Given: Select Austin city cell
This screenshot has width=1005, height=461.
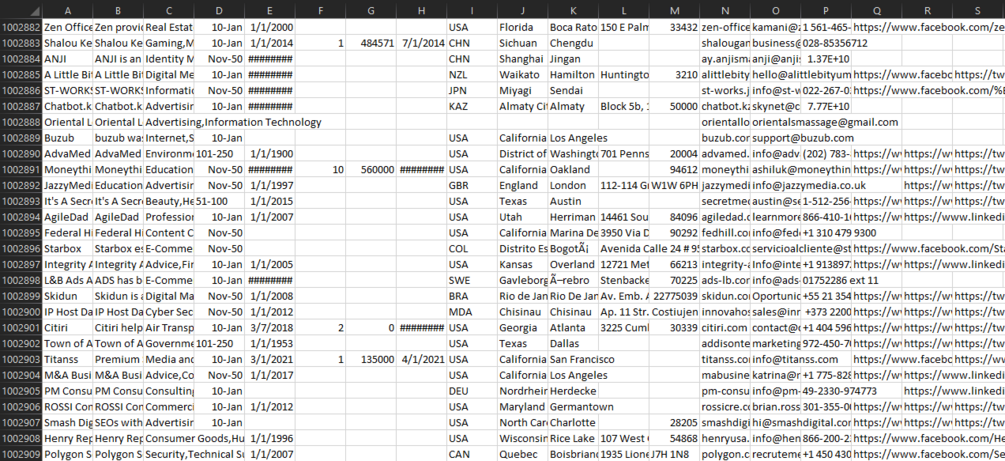Looking at the screenshot, I should point(573,201).
